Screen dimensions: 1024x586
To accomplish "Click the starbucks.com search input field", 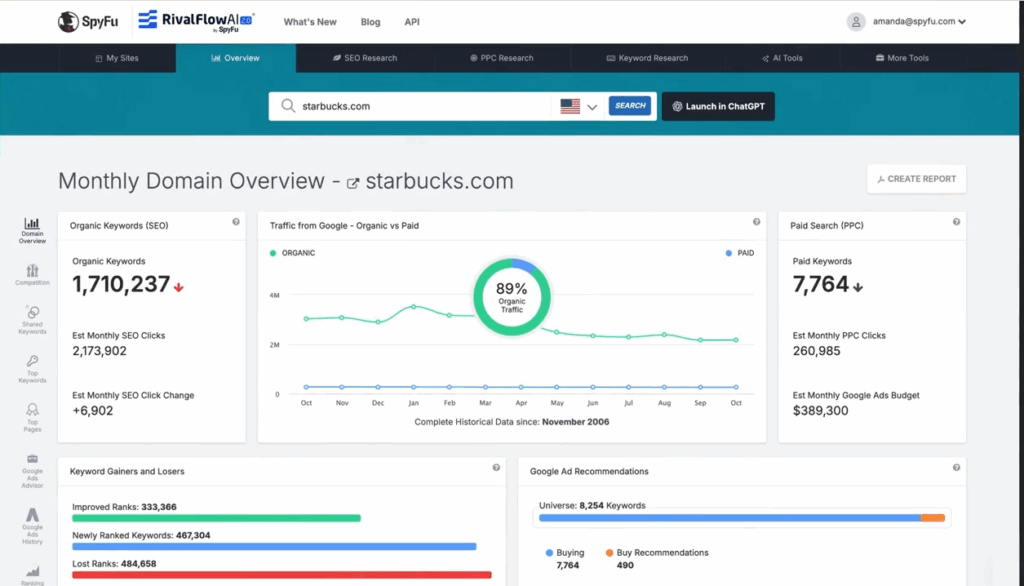I will pos(420,106).
